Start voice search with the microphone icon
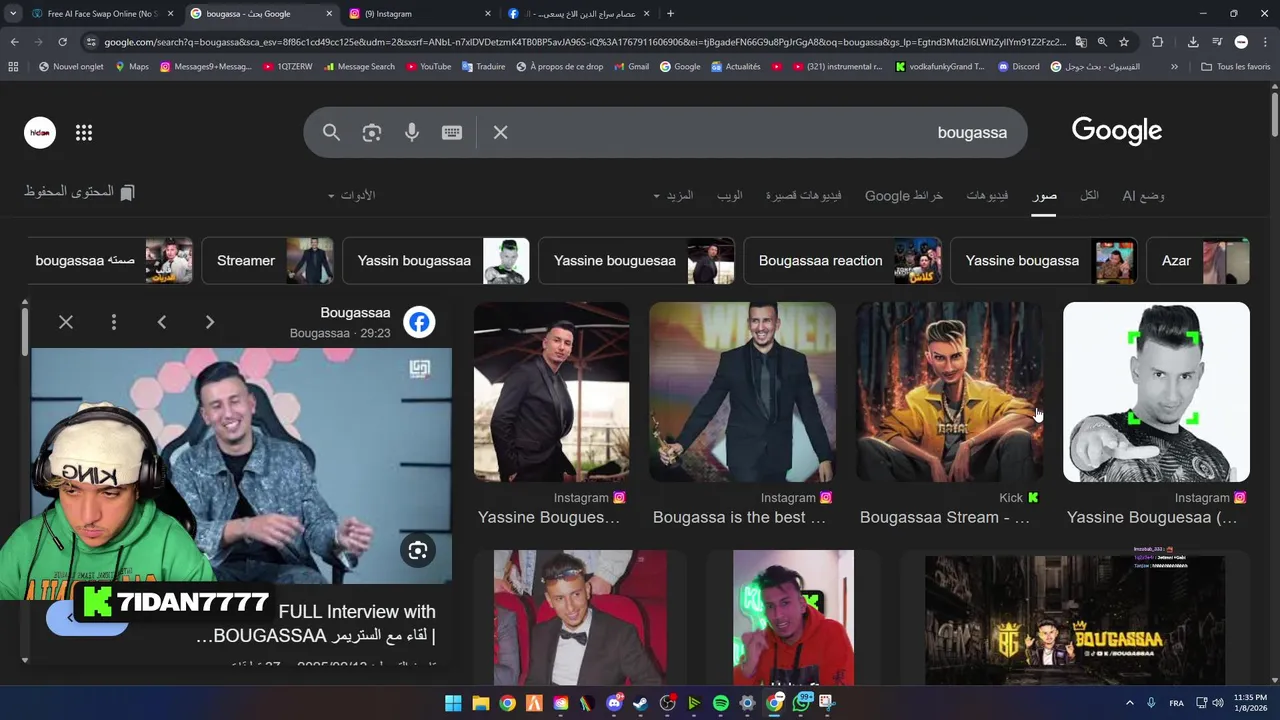The height and width of the screenshot is (720, 1280). [412, 132]
